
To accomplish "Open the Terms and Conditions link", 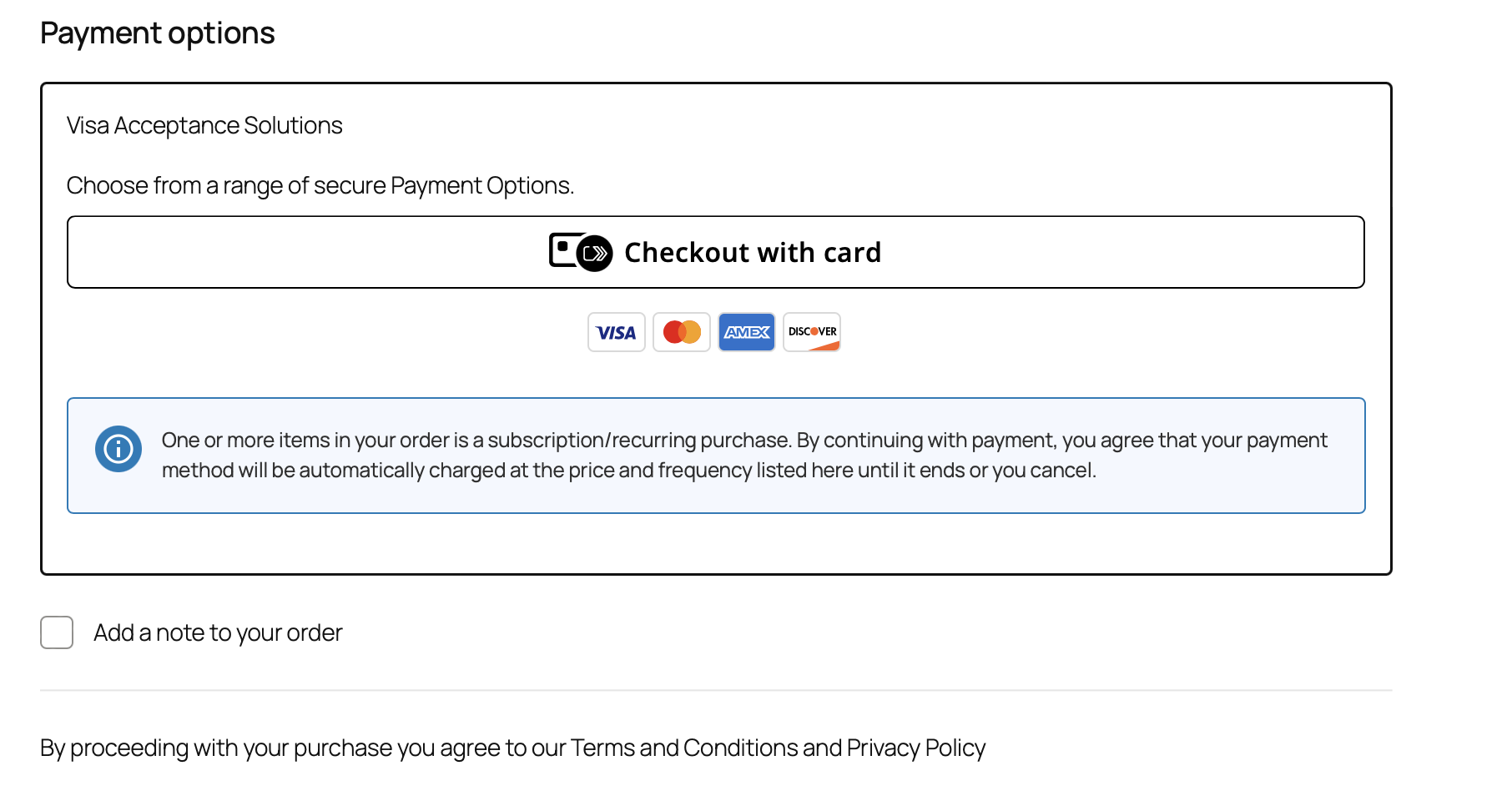I will click(684, 748).
